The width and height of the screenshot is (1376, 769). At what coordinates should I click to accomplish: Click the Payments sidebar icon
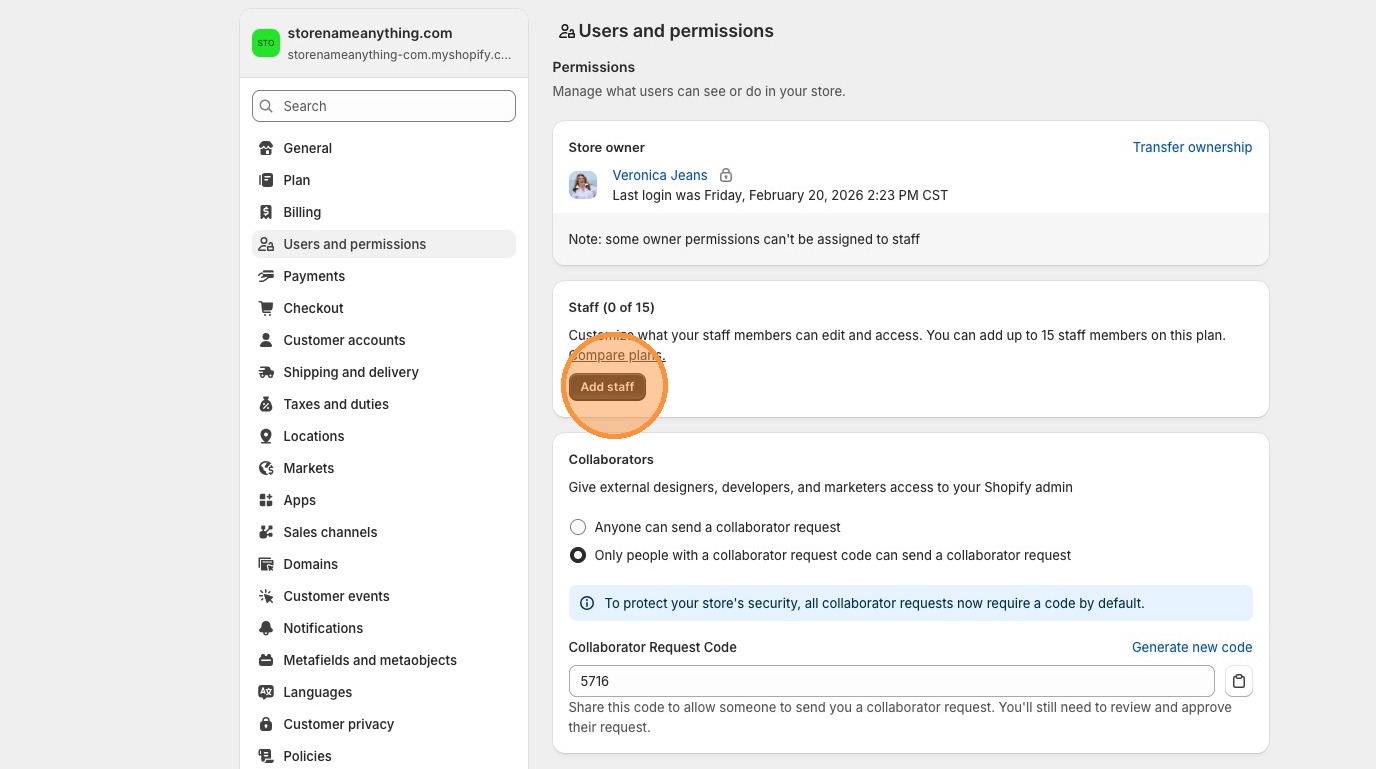point(266,276)
